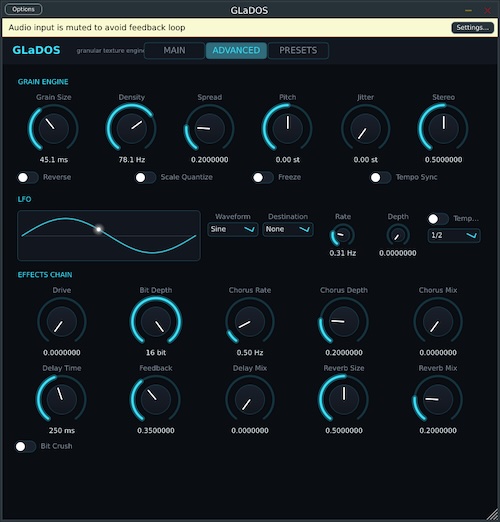Image resolution: width=500 pixels, height=522 pixels.
Task: Click the 0.50 Hz Chorus Rate value
Action: pos(250,352)
